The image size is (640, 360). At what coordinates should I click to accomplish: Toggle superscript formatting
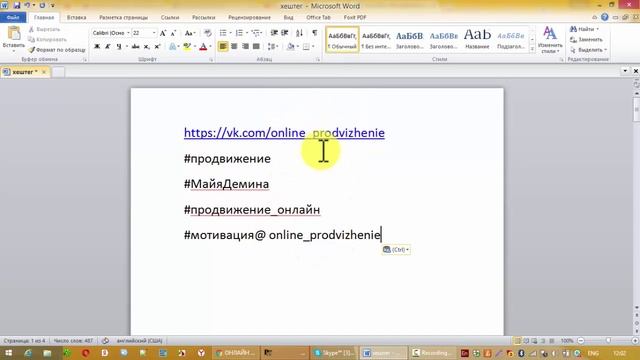(x=157, y=47)
